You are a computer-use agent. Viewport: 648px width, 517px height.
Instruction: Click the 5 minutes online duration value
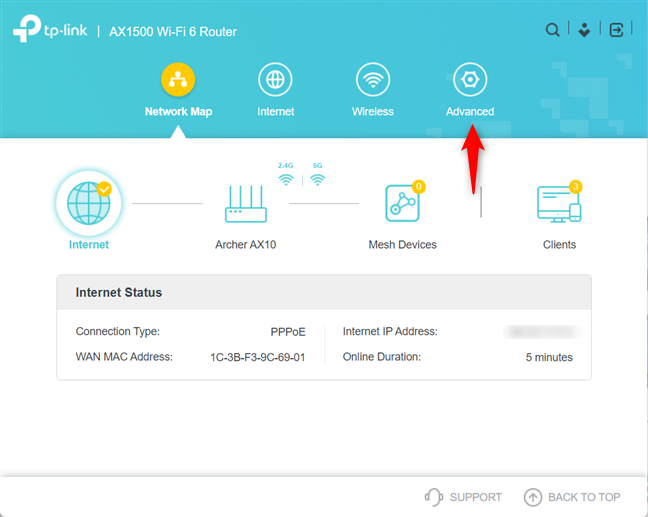point(549,357)
